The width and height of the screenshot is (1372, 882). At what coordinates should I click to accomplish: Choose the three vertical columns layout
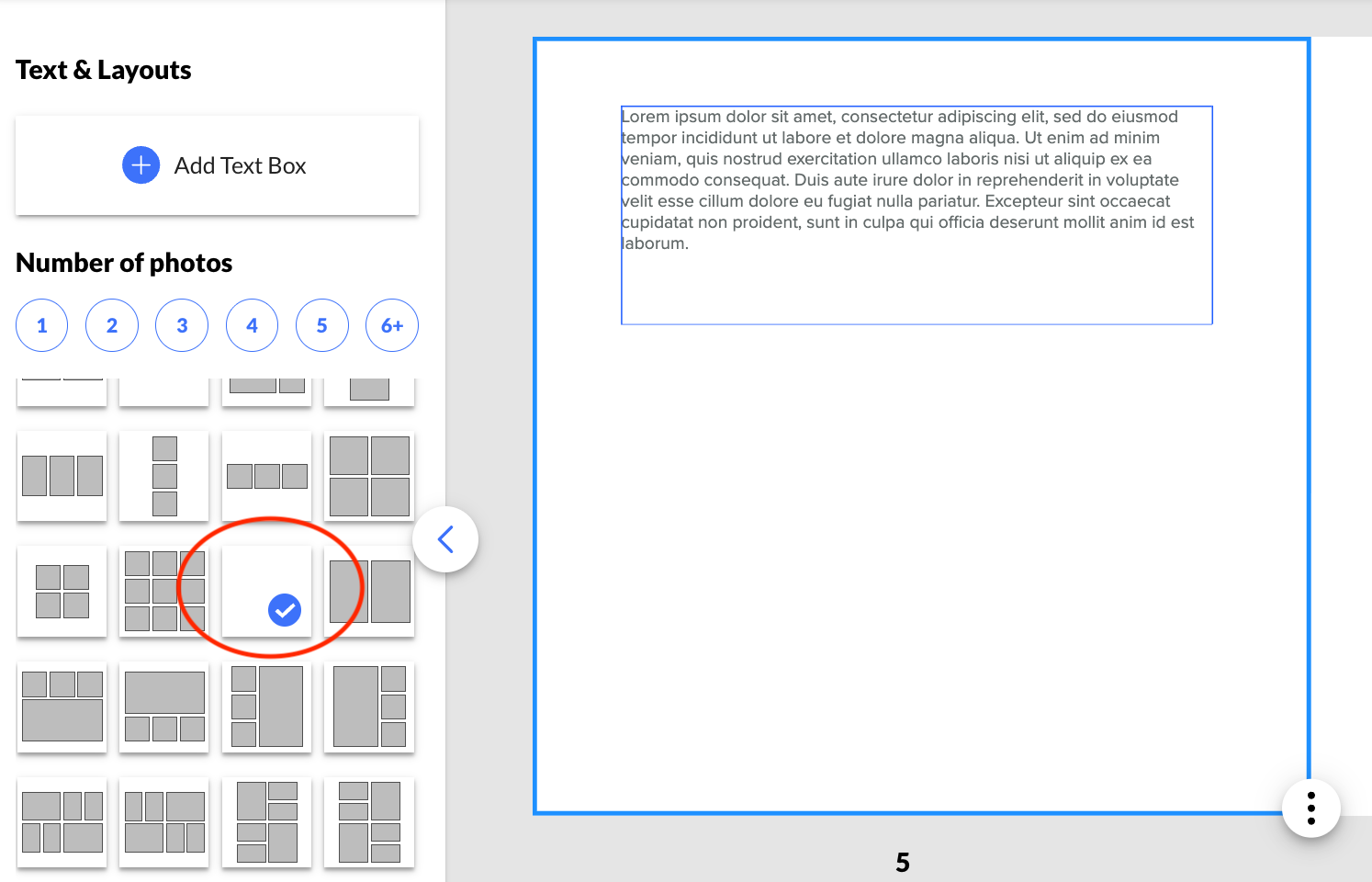point(62,476)
